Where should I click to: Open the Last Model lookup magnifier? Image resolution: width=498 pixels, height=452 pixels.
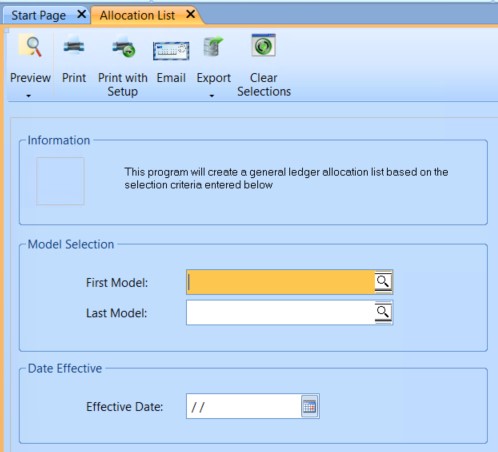(x=383, y=312)
